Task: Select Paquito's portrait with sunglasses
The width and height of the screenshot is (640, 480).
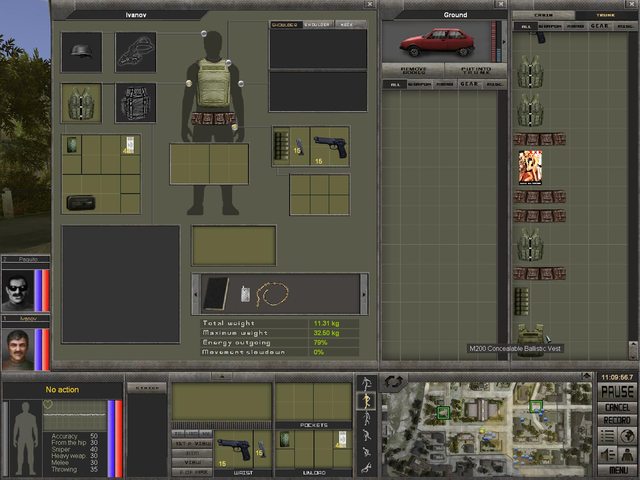Action: 18,290
